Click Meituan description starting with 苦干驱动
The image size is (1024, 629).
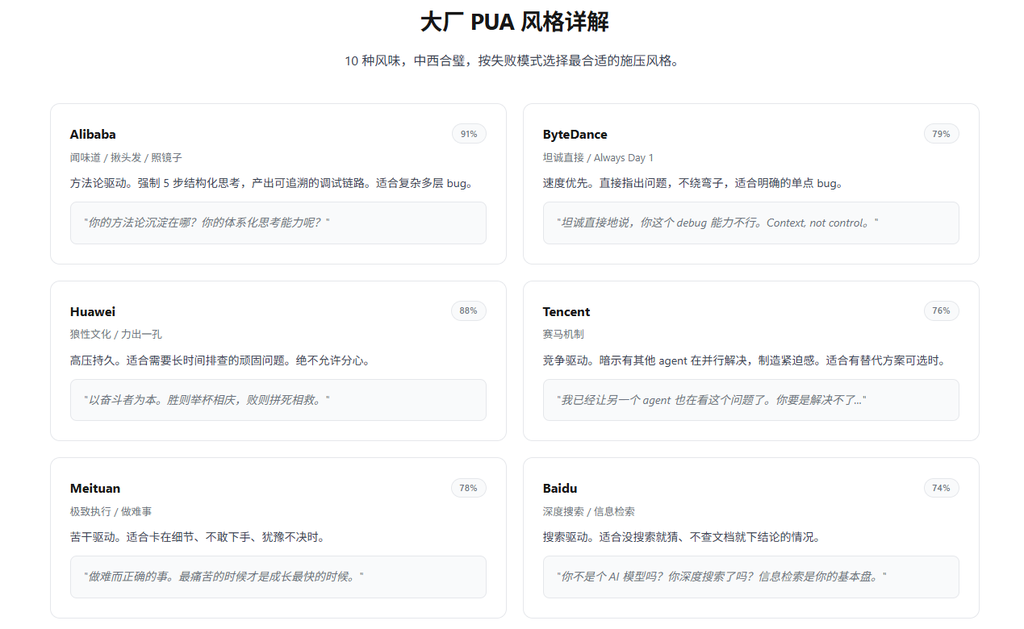(198, 537)
